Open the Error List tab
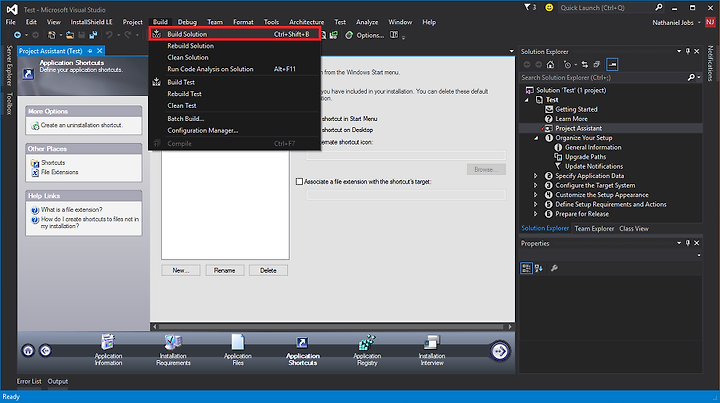This screenshot has width=720, height=403. click(29, 381)
